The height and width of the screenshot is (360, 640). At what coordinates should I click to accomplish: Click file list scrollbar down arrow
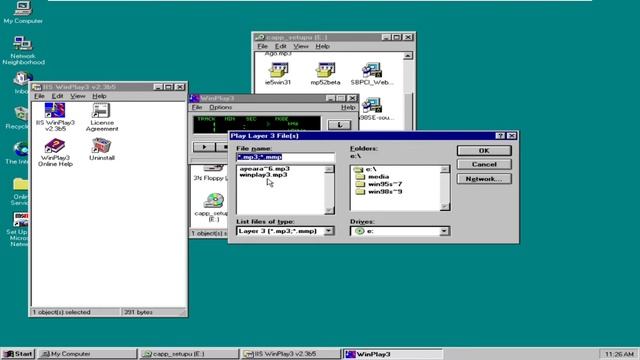[x=329, y=210]
